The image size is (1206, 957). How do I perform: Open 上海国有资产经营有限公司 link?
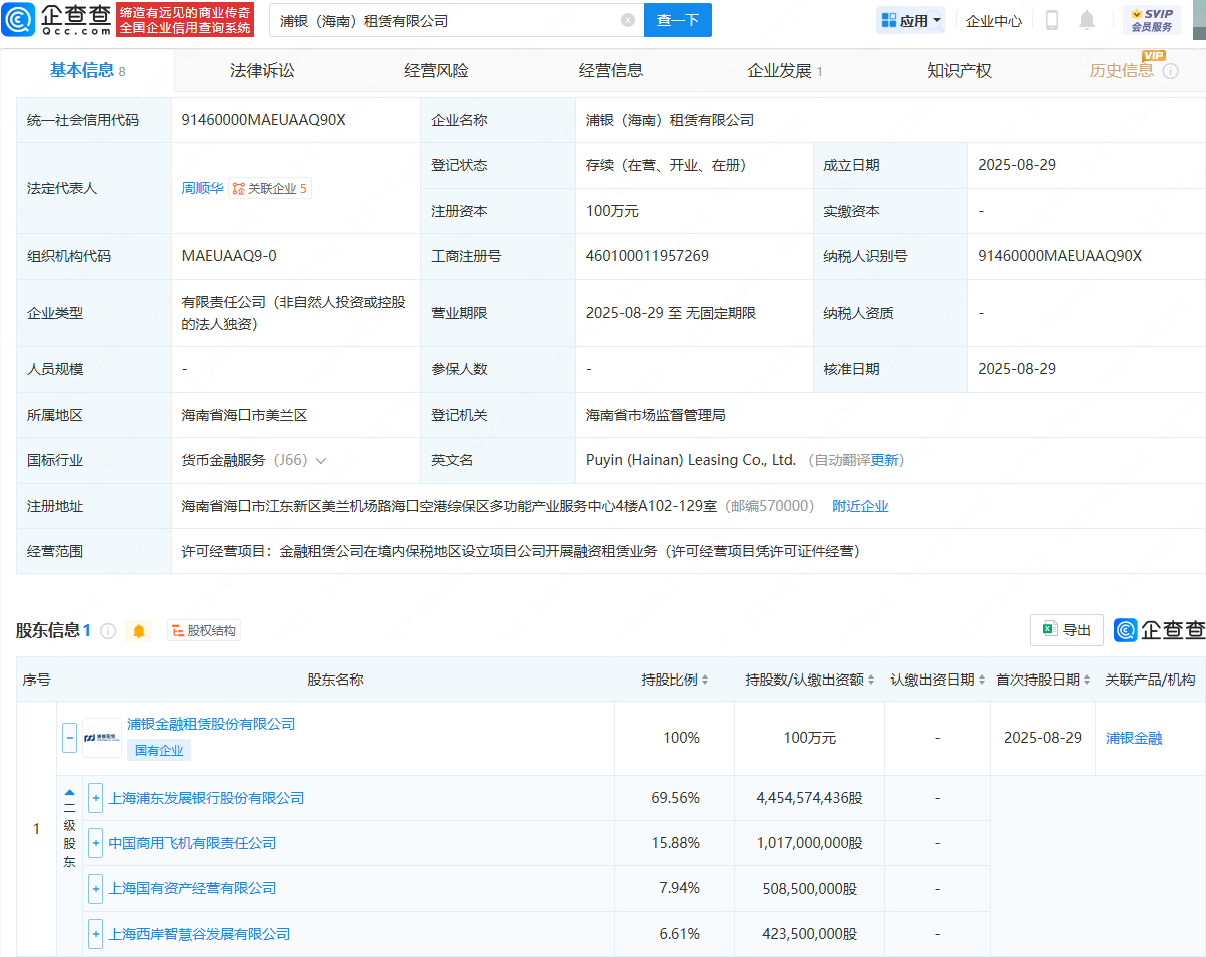192,888
